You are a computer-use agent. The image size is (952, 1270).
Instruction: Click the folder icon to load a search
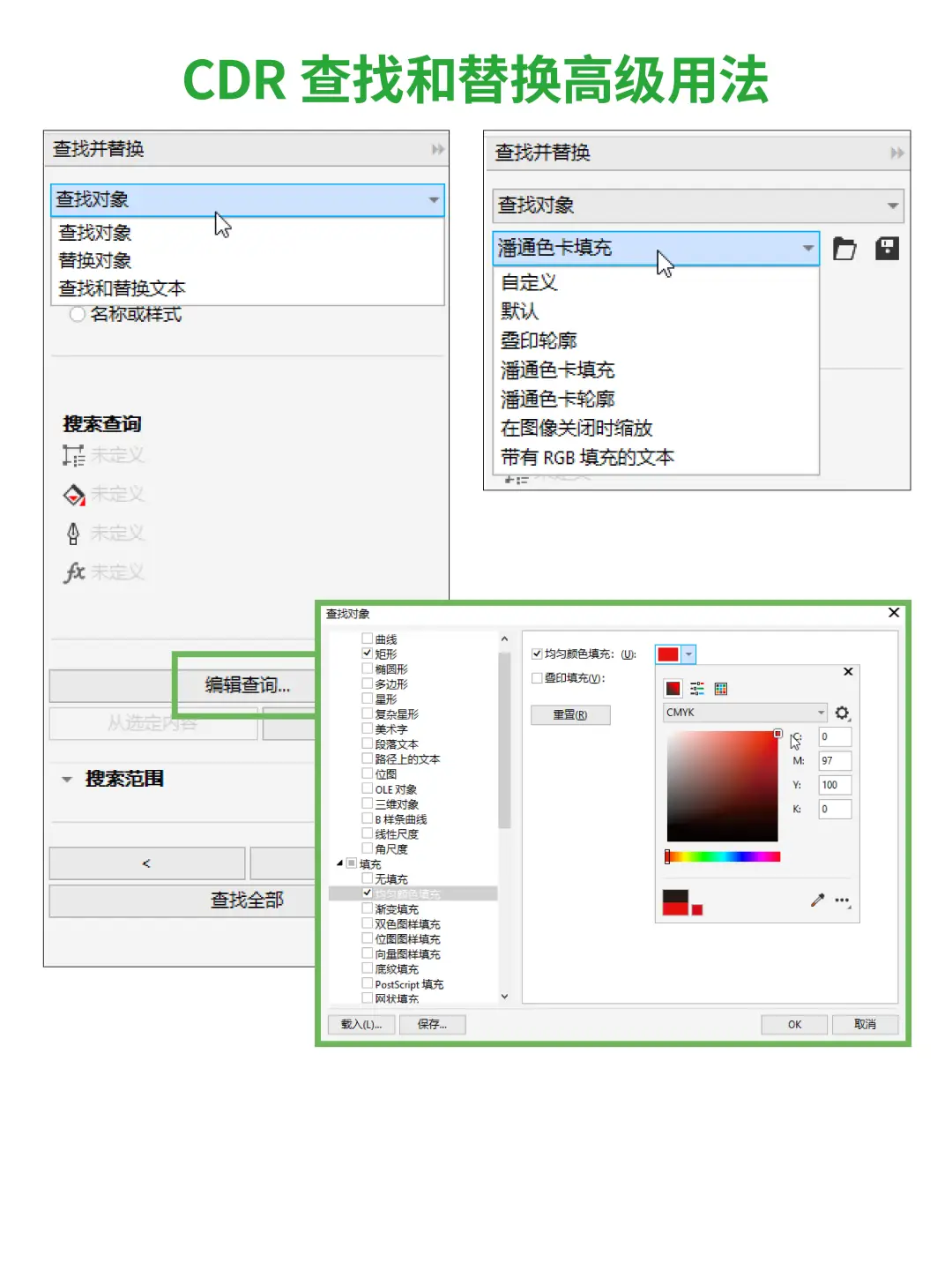coord(844,249)
